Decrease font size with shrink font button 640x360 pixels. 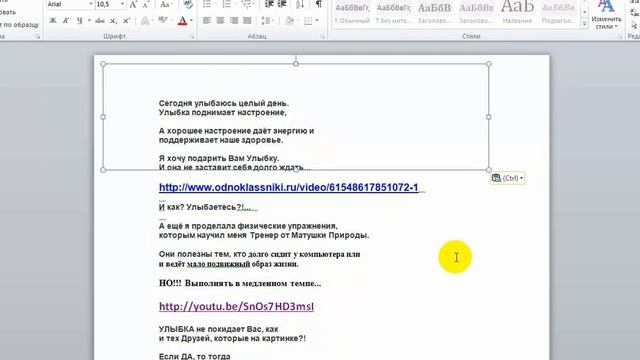pos(146,4)
